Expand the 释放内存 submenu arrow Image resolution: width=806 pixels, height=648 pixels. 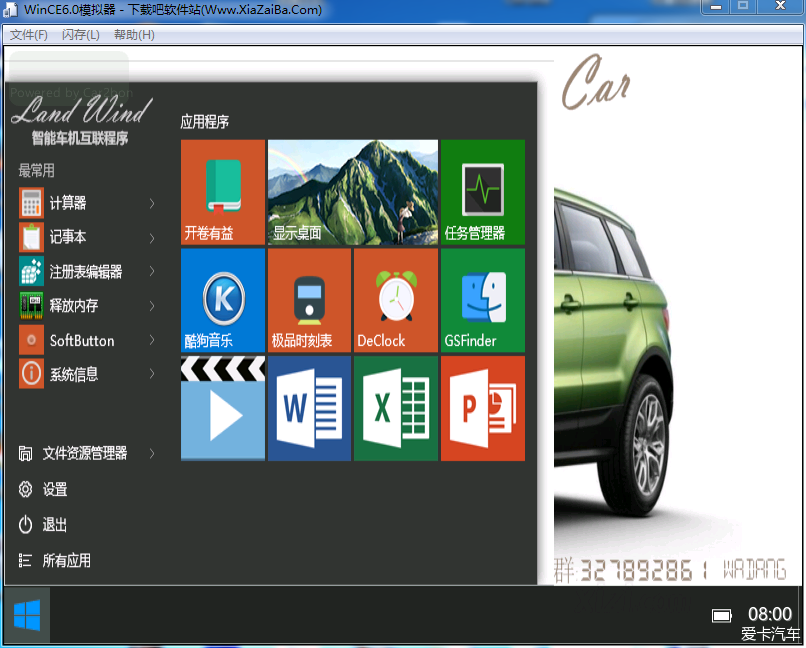(x=152, y=306)
